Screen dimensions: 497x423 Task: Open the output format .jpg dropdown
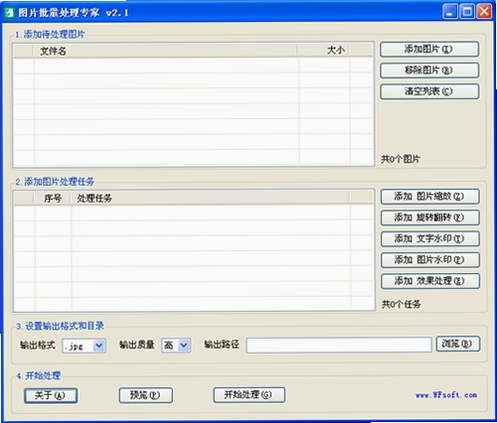[x=84, y=346]
